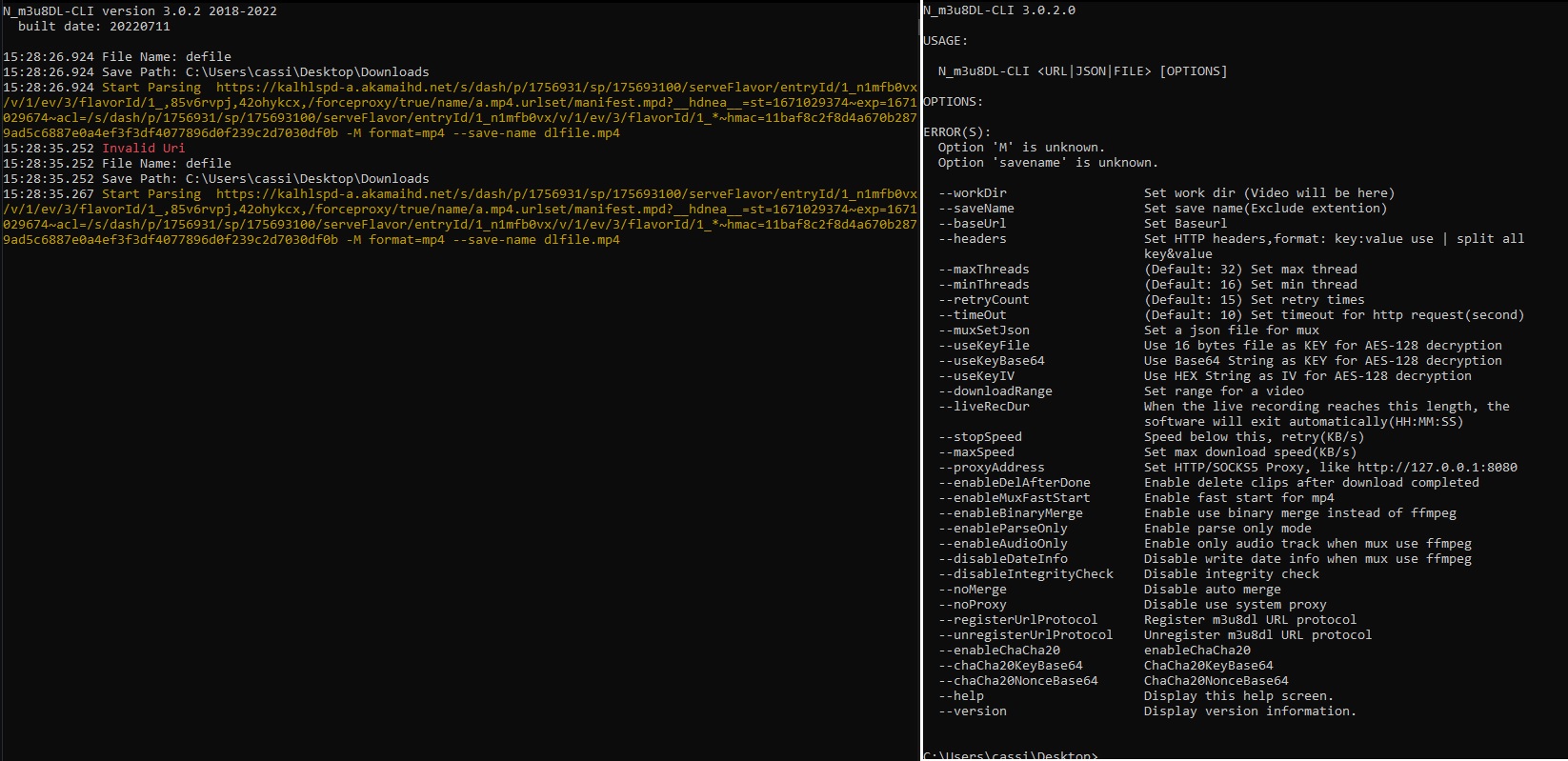Click the command prompt at the bottom right

point(1010,755)
